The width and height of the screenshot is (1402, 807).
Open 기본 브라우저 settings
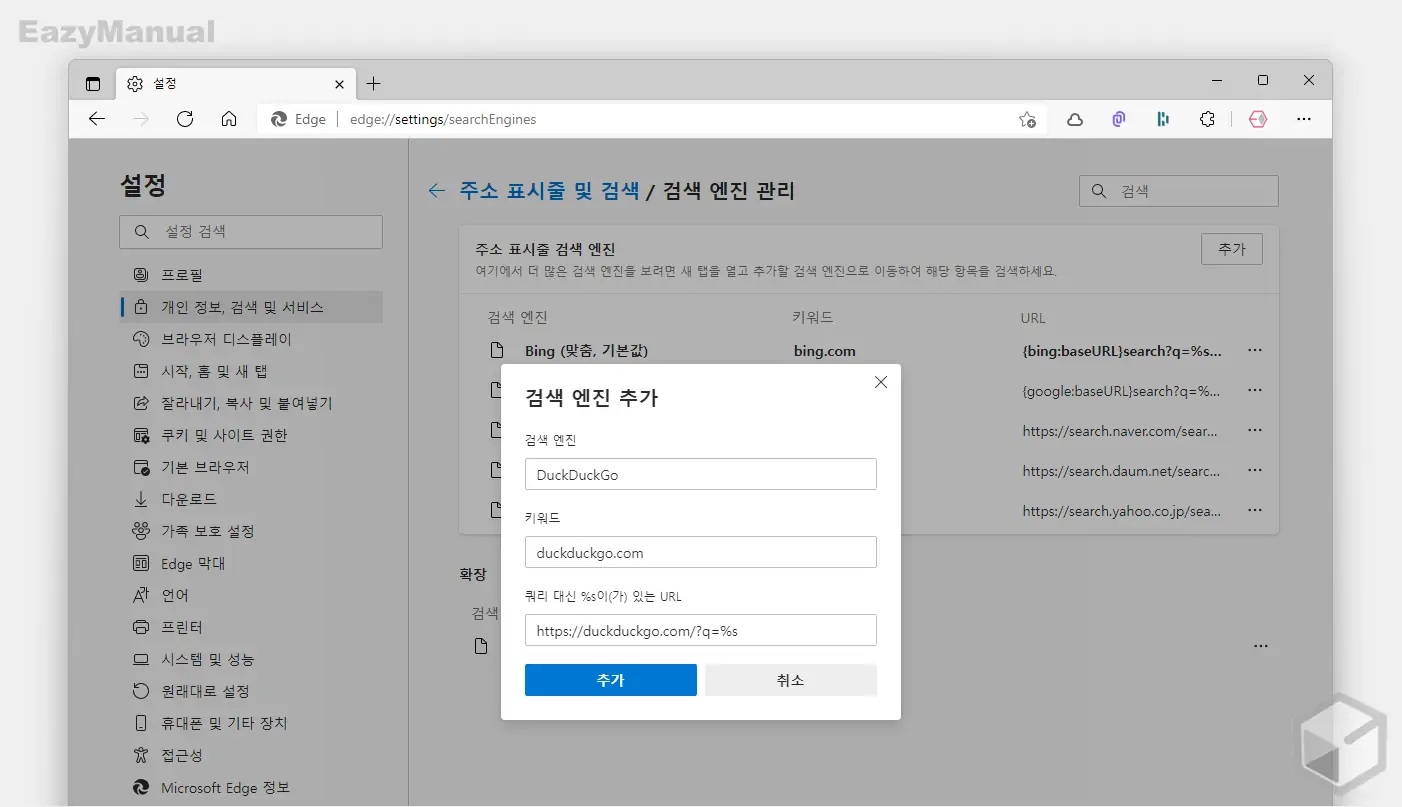251,467
